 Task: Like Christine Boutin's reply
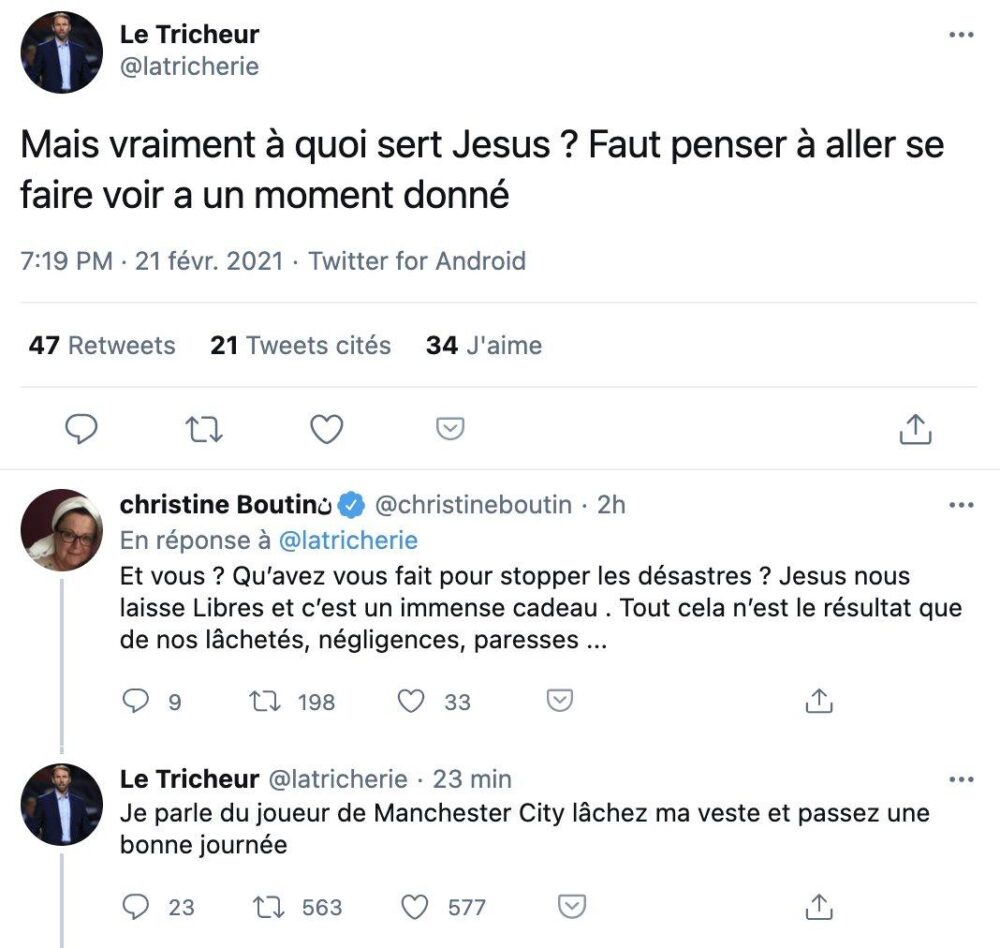pos(411,701)
